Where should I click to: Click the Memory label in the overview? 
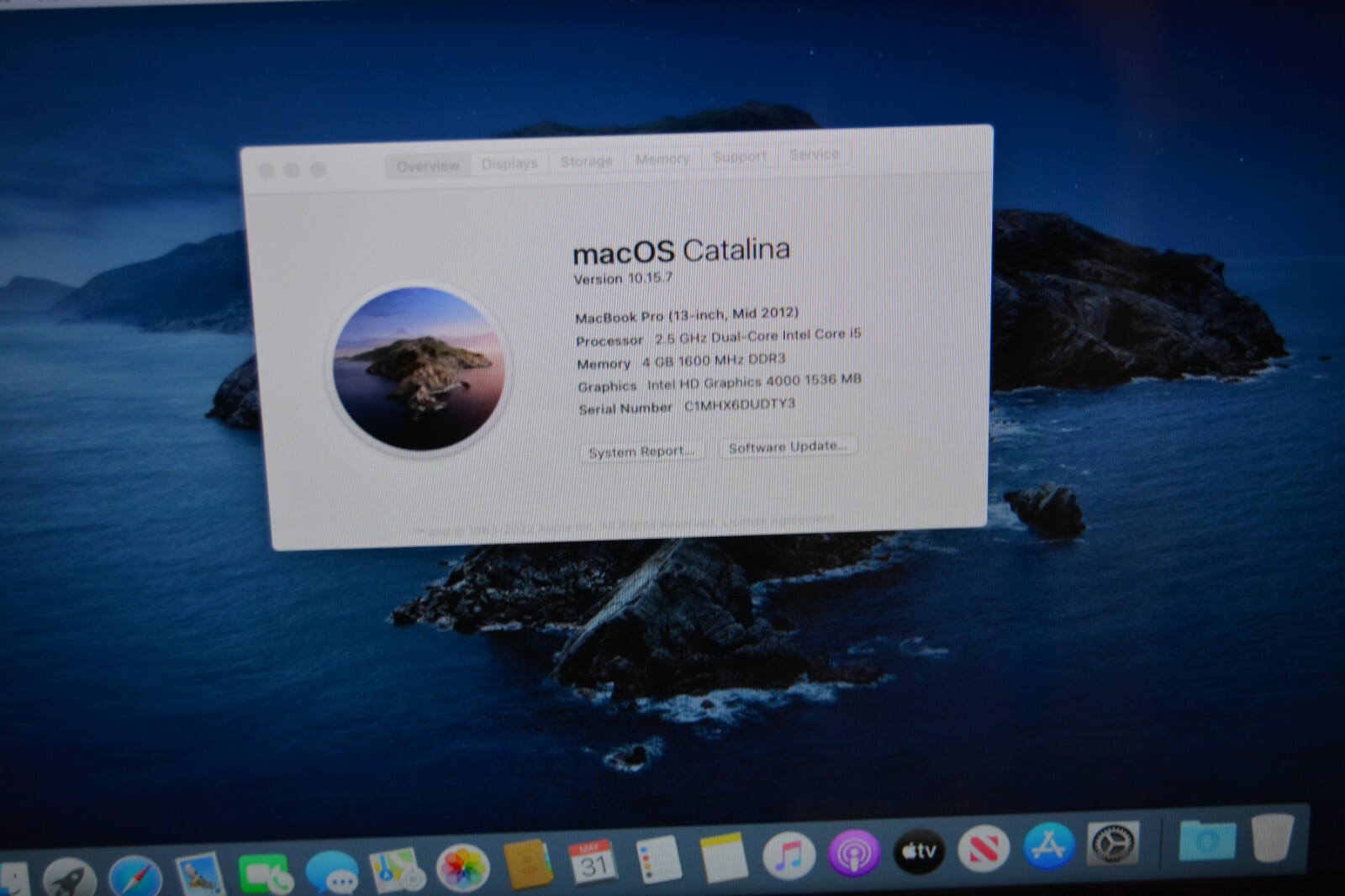click(x=604, y=364)
